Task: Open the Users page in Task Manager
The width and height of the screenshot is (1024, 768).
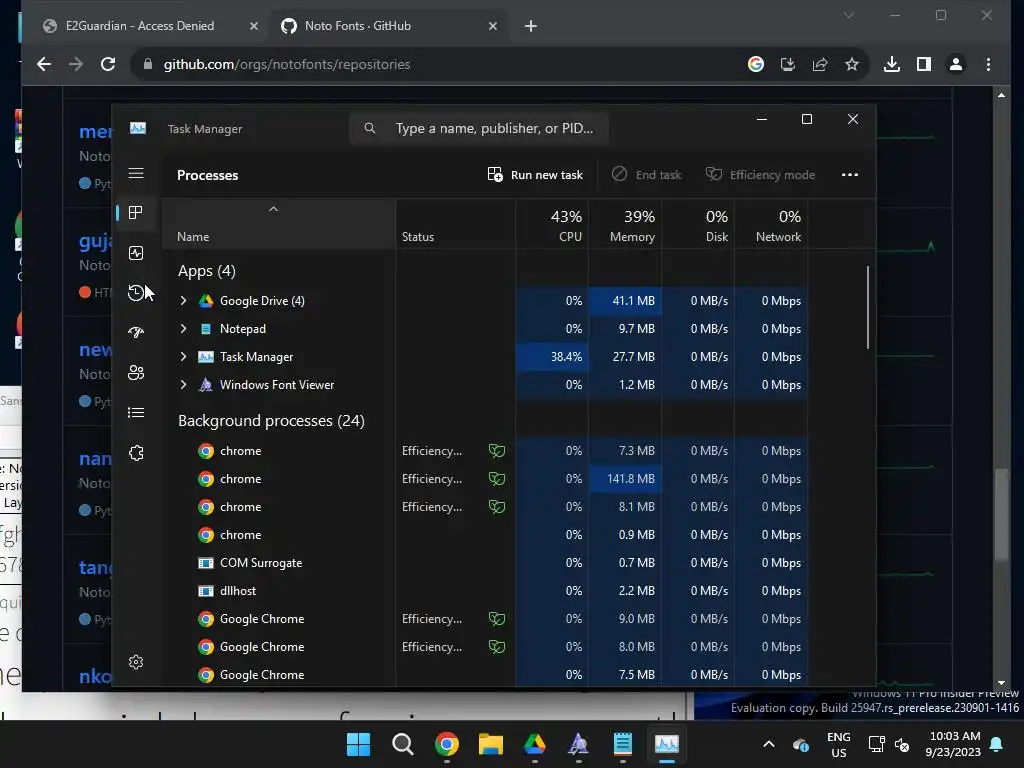Action: coord(136,372)
